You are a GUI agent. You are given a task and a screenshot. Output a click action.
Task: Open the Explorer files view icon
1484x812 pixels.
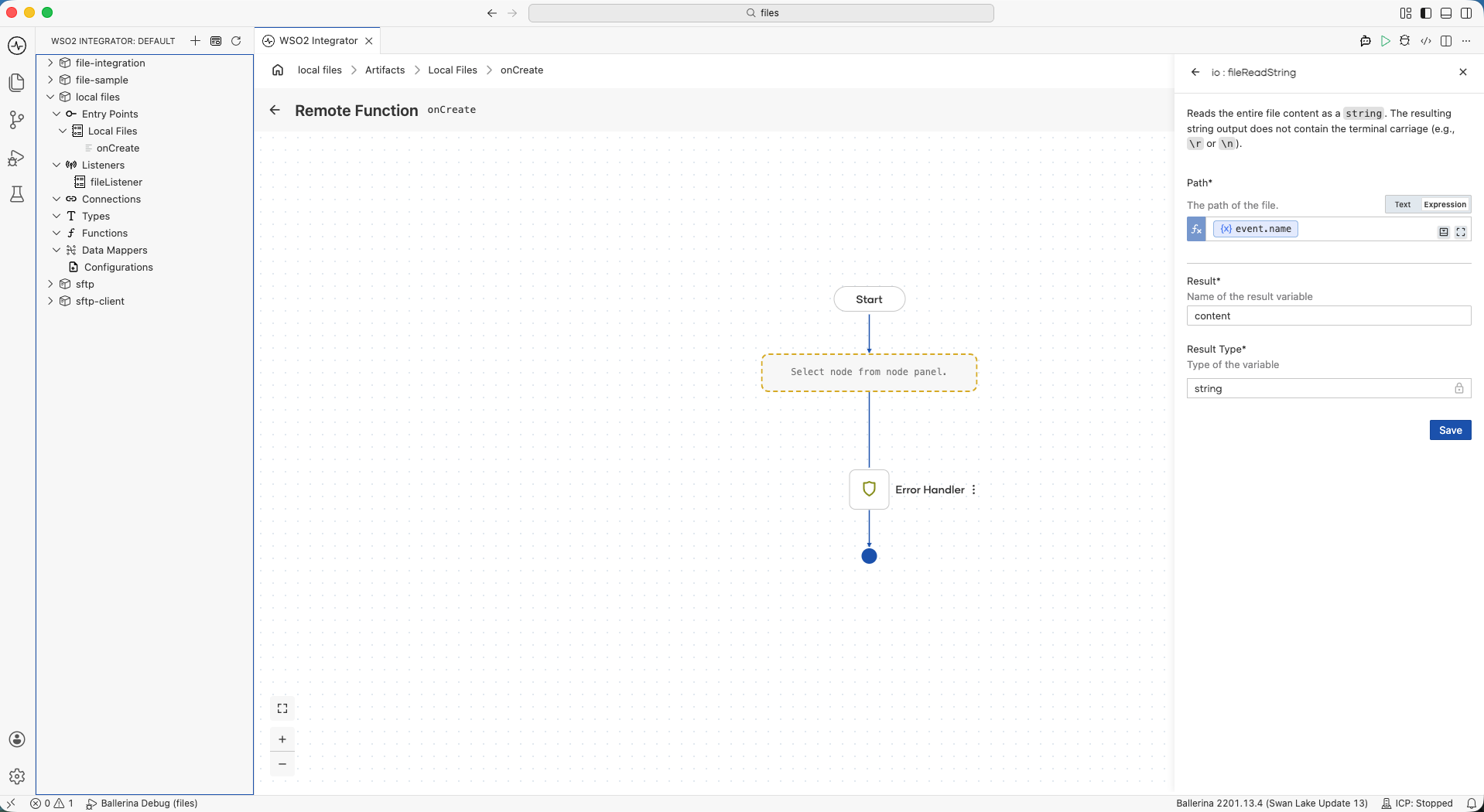tap(17, 83)
